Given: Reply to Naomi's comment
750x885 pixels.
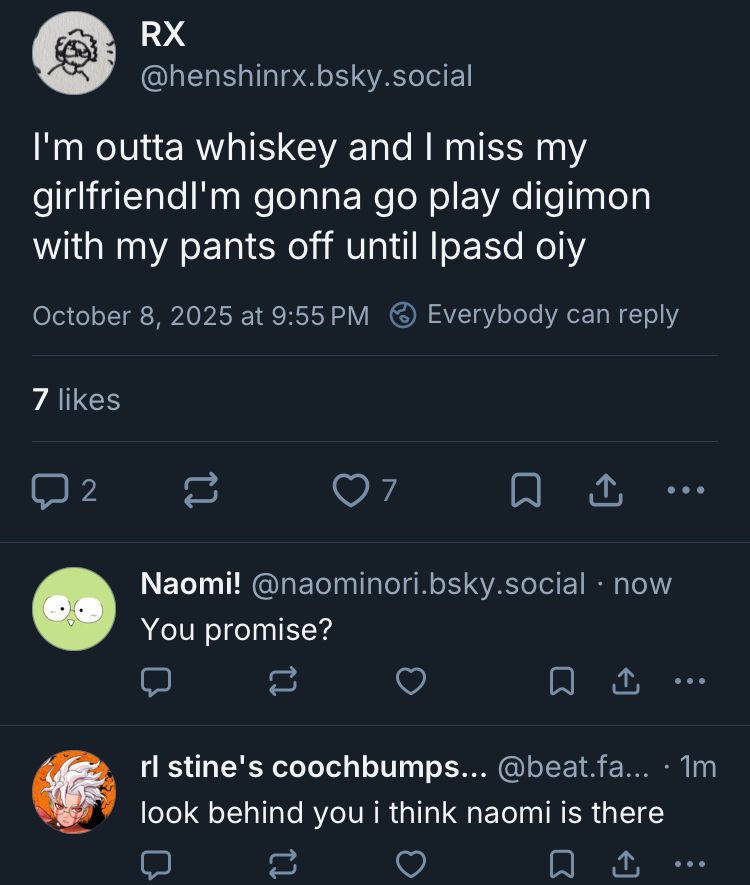Looking at the screenshot, I should click(155, 681).
